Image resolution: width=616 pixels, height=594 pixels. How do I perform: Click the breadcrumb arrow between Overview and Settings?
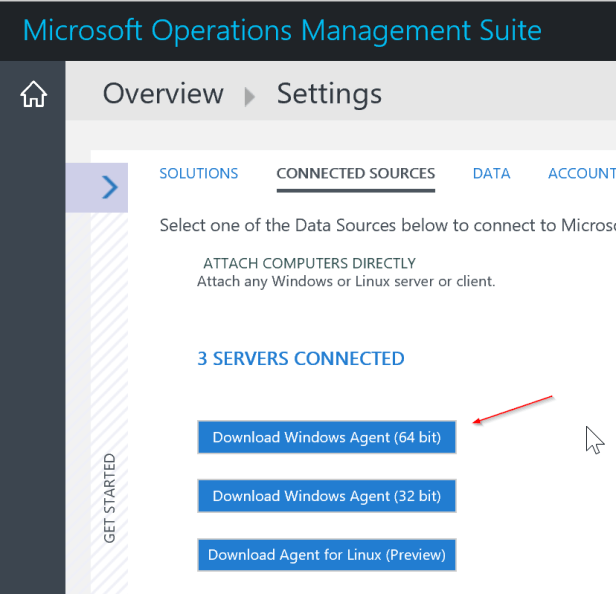point(250,97)
